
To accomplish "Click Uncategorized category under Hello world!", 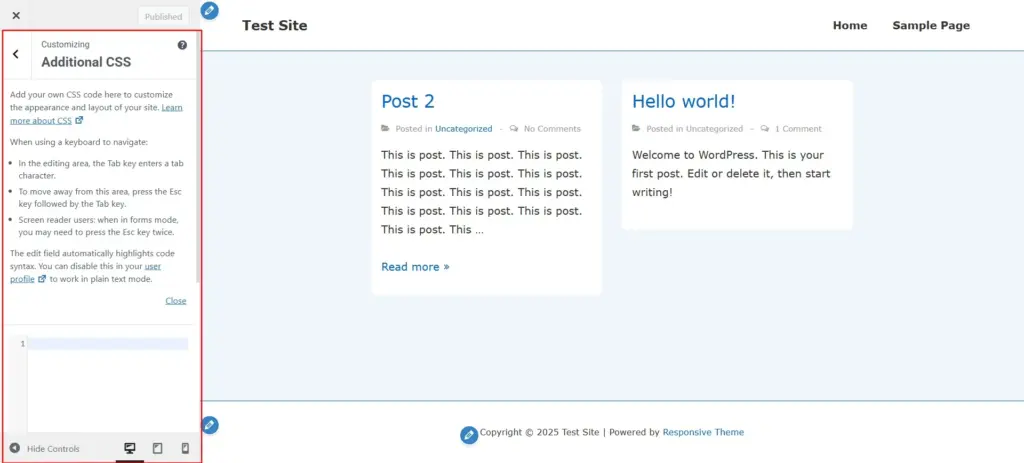I will (x=714, y=129).
